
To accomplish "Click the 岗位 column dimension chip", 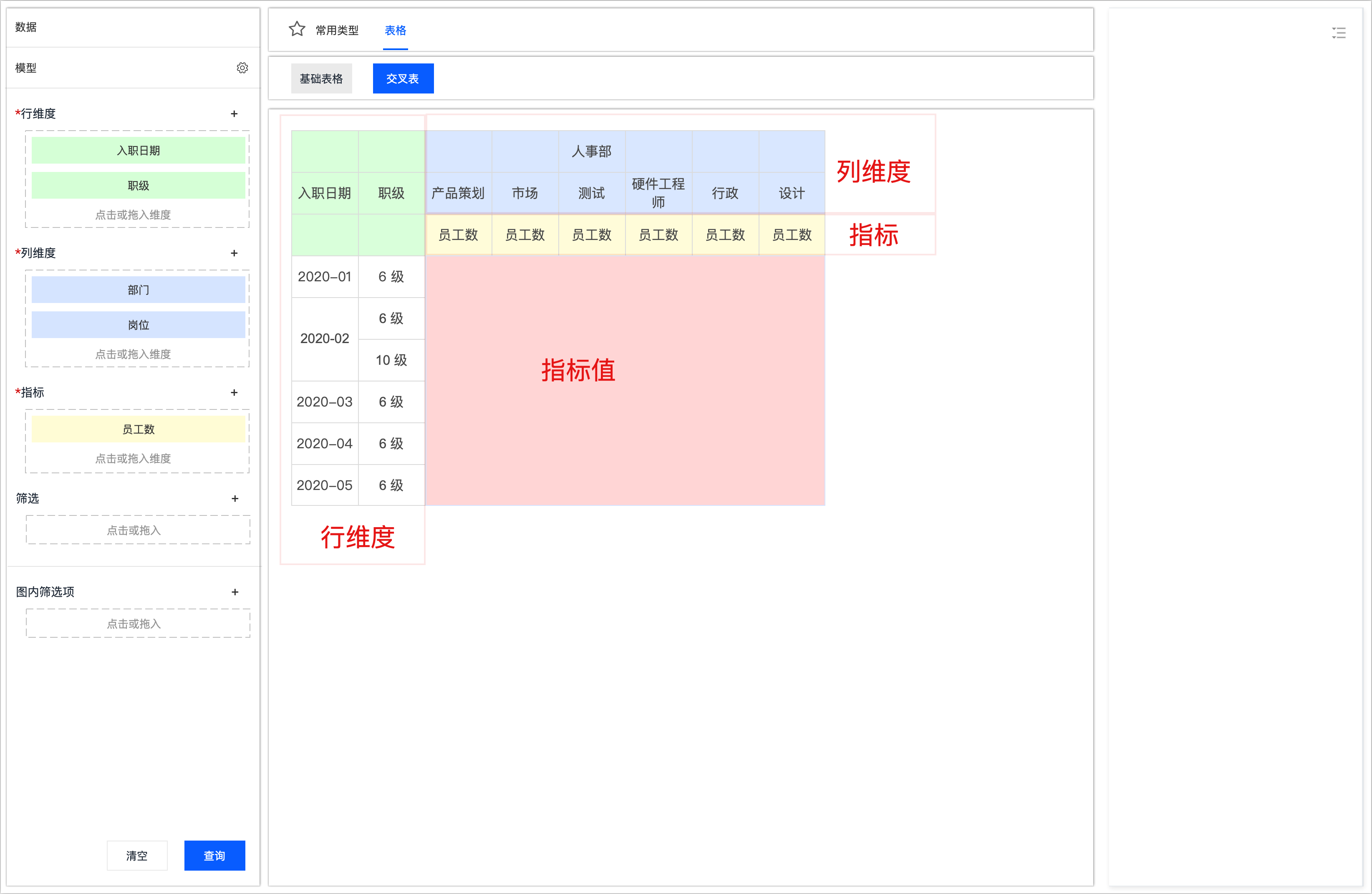I will 139,325.
